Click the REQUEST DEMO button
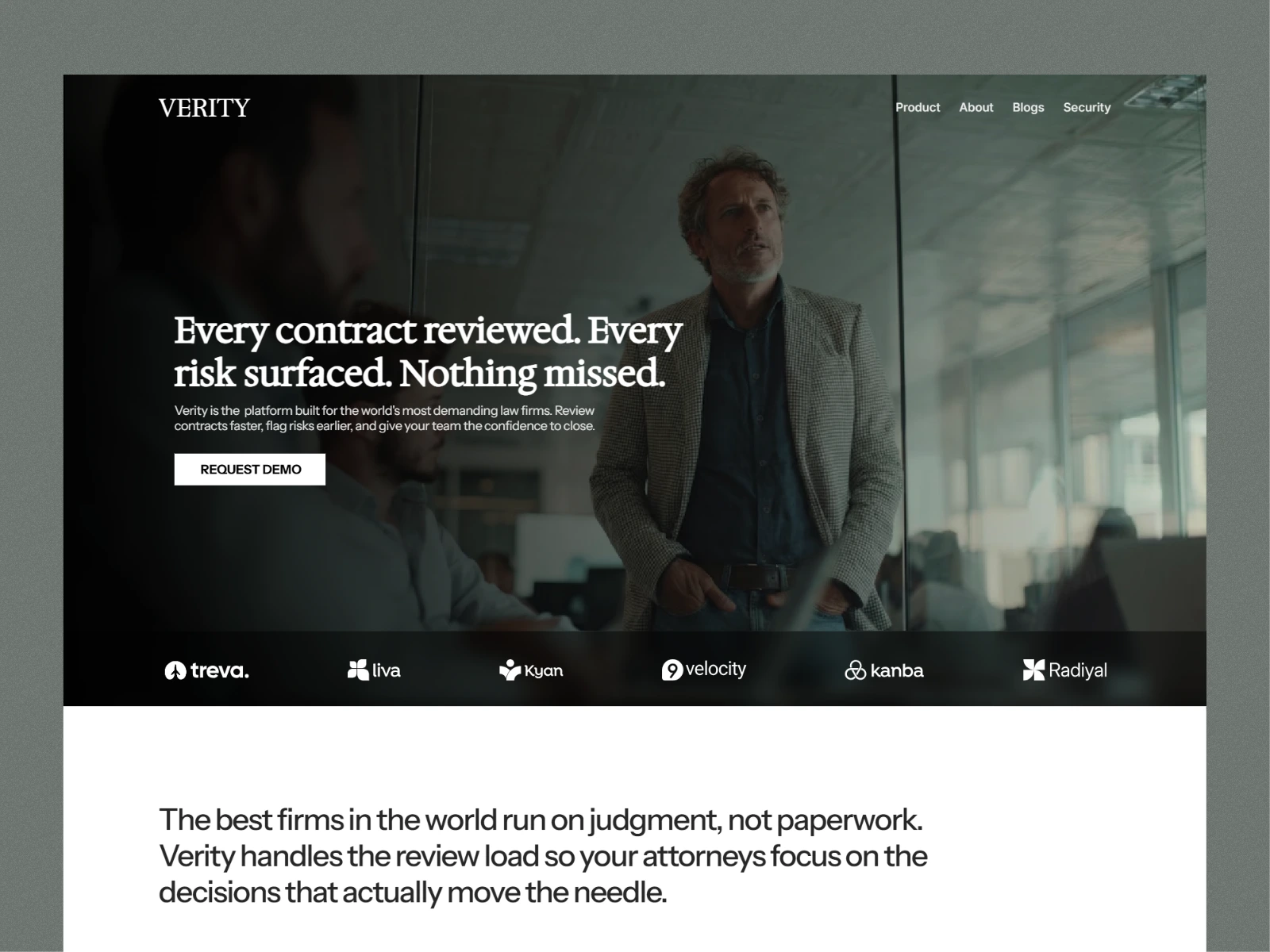This screenshot has width=1270, height=952. coord(250,470)
